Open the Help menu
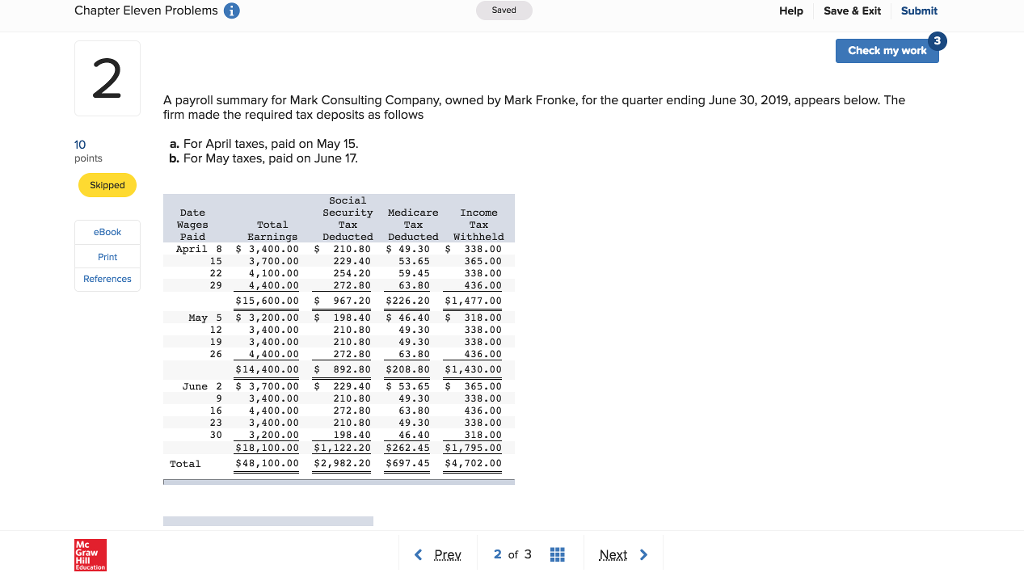This screenshot has height=577, width=1024. click(791, 10)
